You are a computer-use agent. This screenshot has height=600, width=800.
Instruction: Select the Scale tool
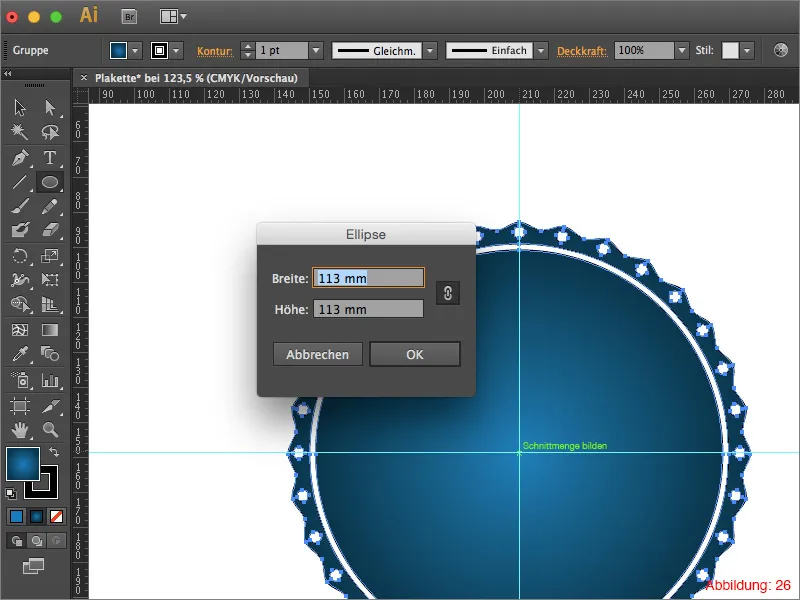tap(49, 255)
